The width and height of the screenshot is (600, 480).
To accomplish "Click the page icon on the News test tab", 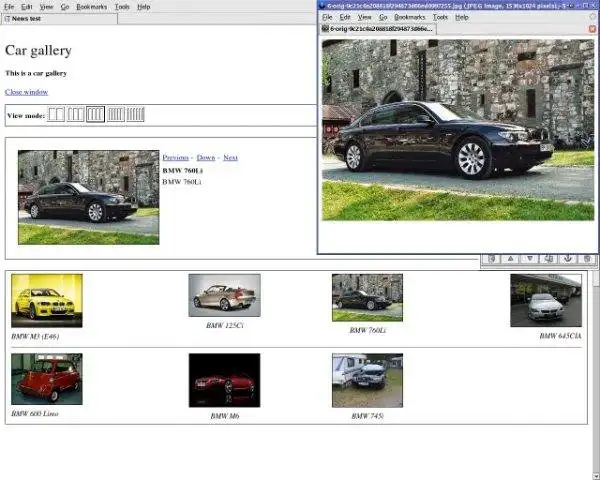I will pos(7,18).
